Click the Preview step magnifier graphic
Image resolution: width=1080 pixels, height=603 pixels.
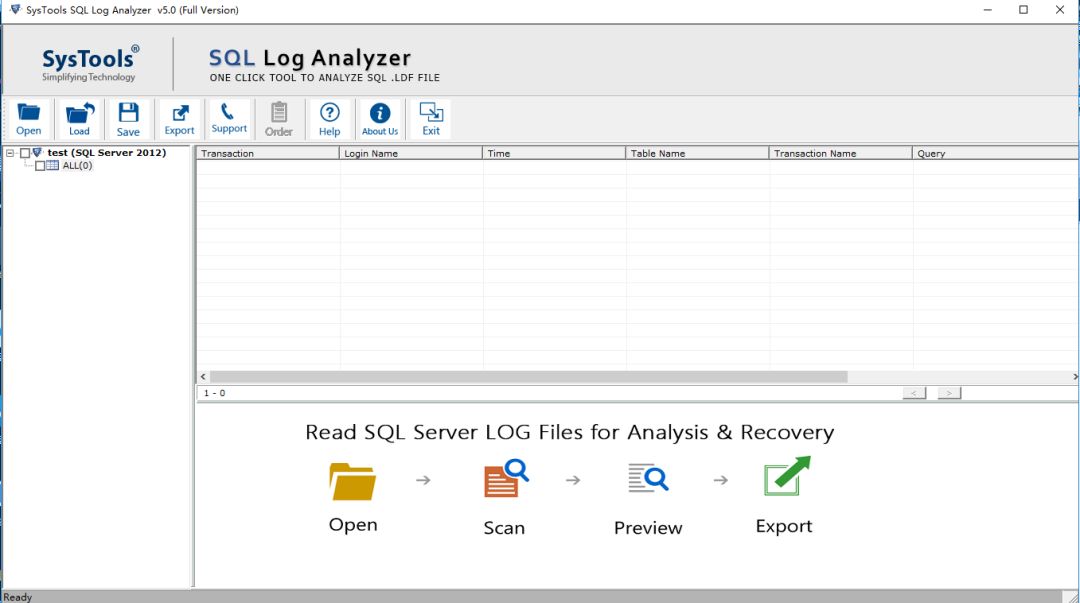click(648, 478)
